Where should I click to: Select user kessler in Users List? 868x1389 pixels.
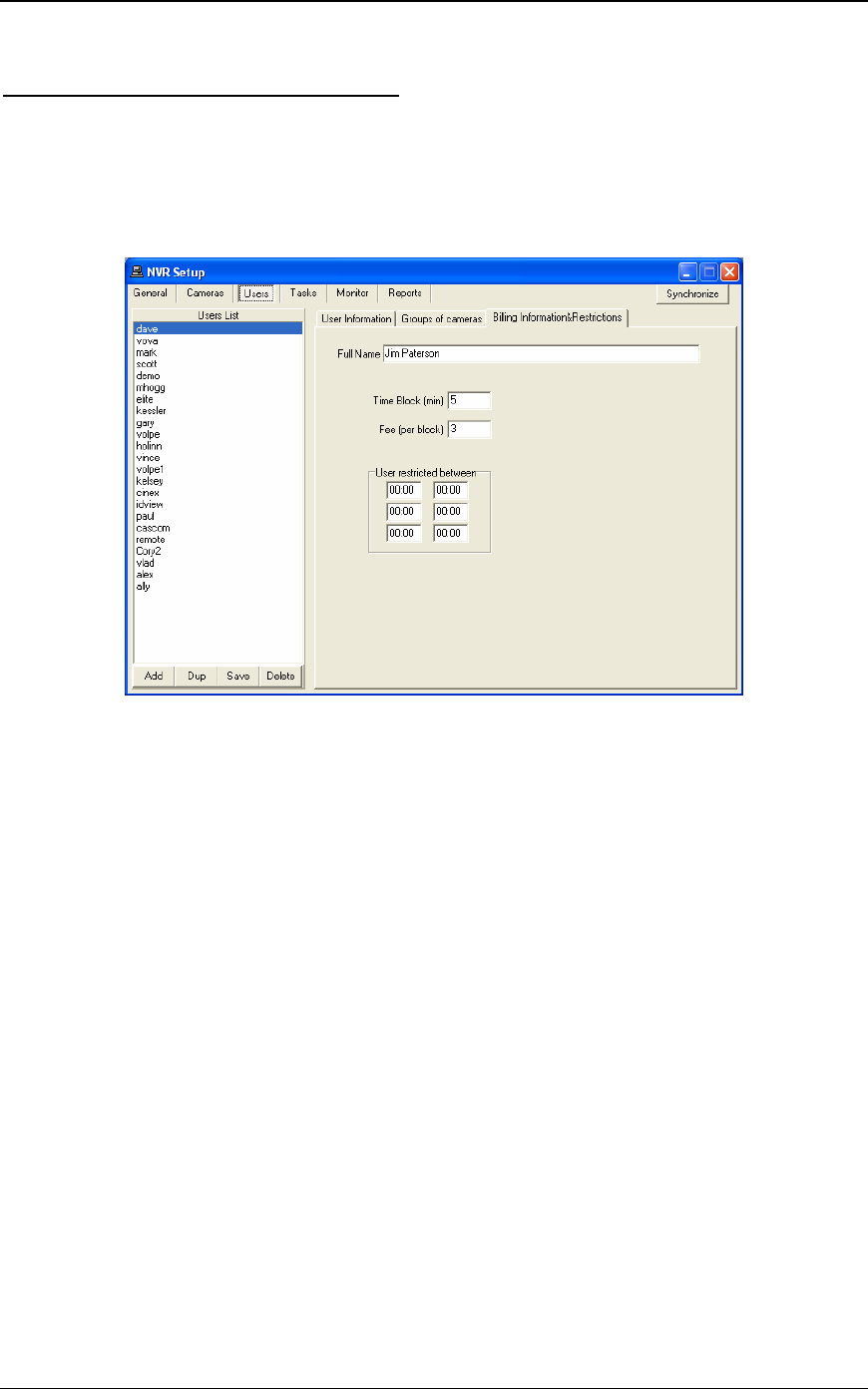click(x=217, y=411)
